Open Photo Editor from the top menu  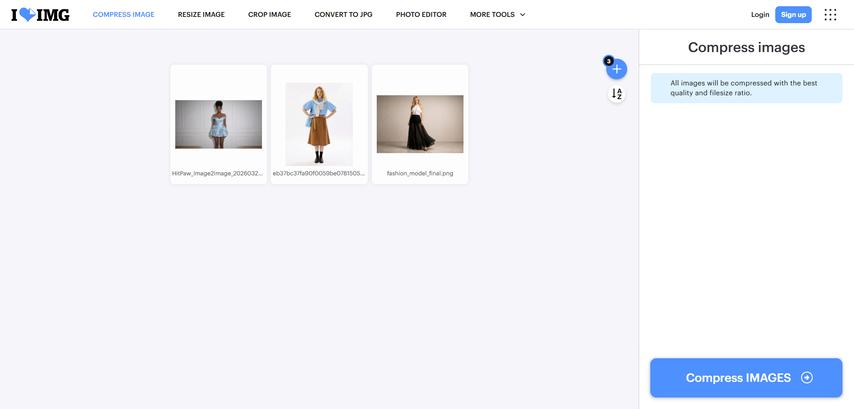[421, 15]
